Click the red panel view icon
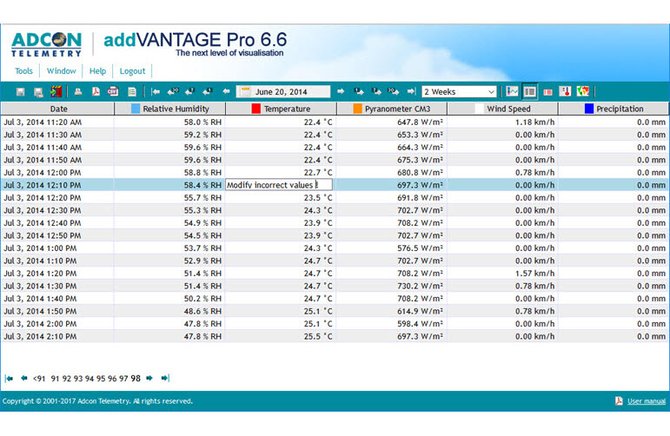Image resolution: width=670 pixels, height=436 pixels. [x=547, y=92]
